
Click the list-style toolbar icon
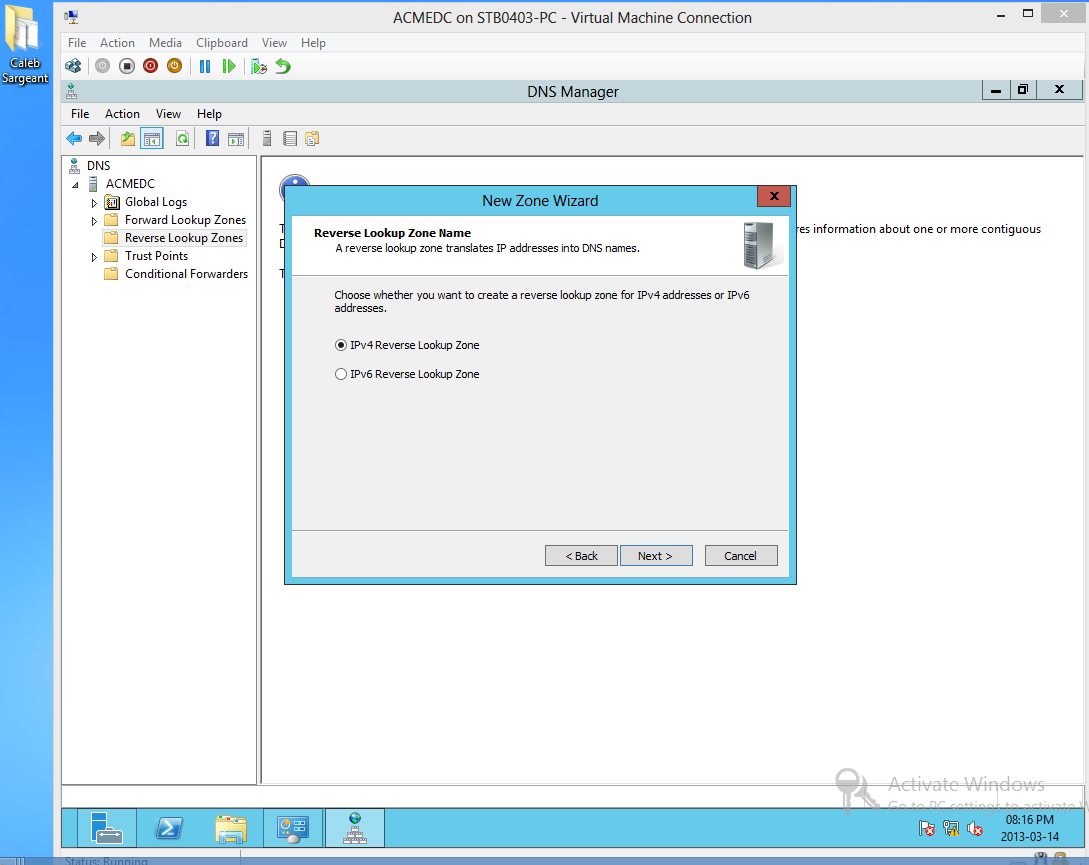pos(290,139)
